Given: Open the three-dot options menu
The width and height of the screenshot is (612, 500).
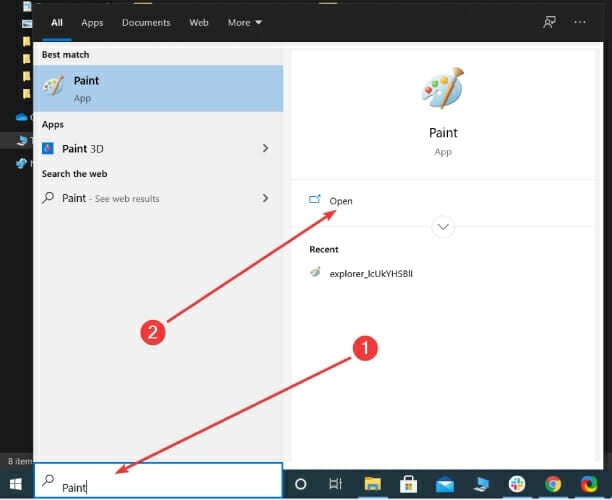Looking at the screenshot, I should tap(580, 22).
